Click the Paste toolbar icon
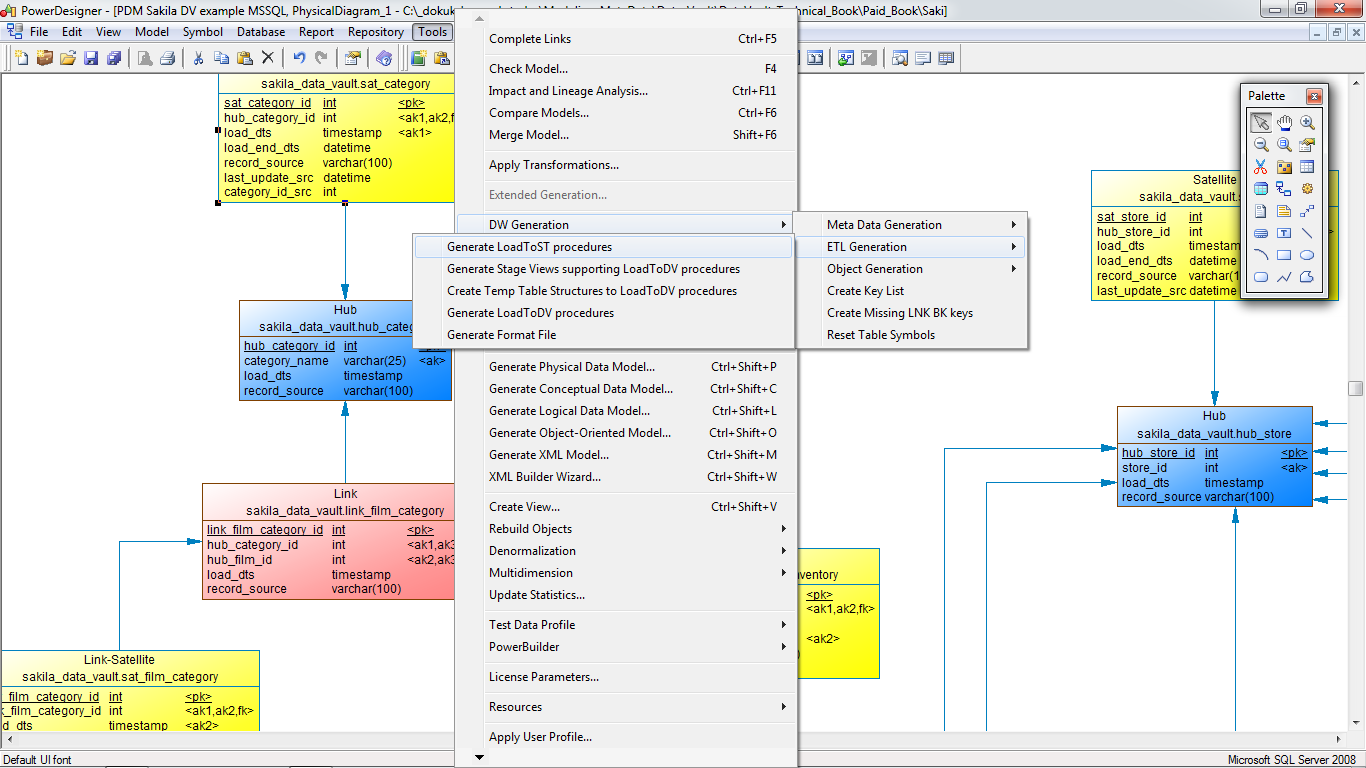Viewport: 1366px width, 768px height. point(244,58)
